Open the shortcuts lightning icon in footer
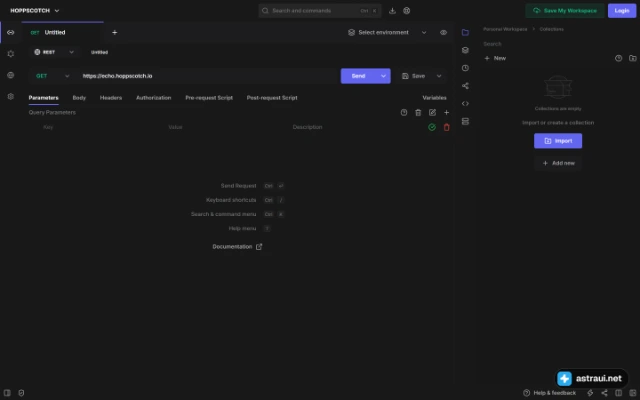This screenshot has height=400, width=640. point(590,393)
